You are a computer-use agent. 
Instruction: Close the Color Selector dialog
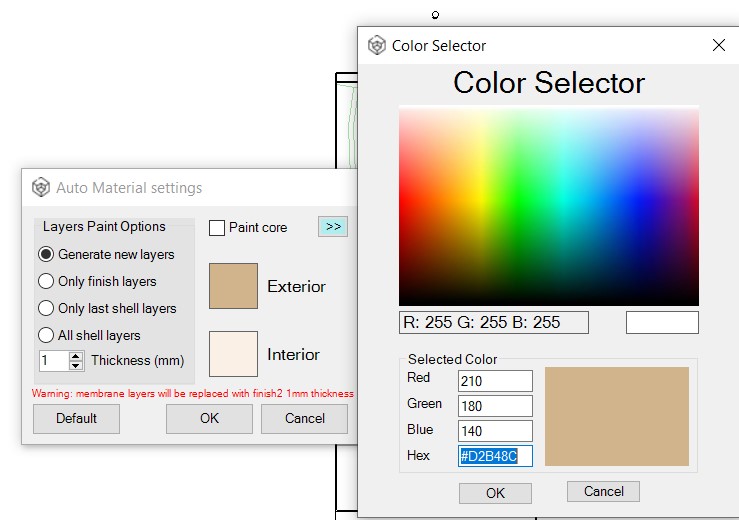pos(718,45)
